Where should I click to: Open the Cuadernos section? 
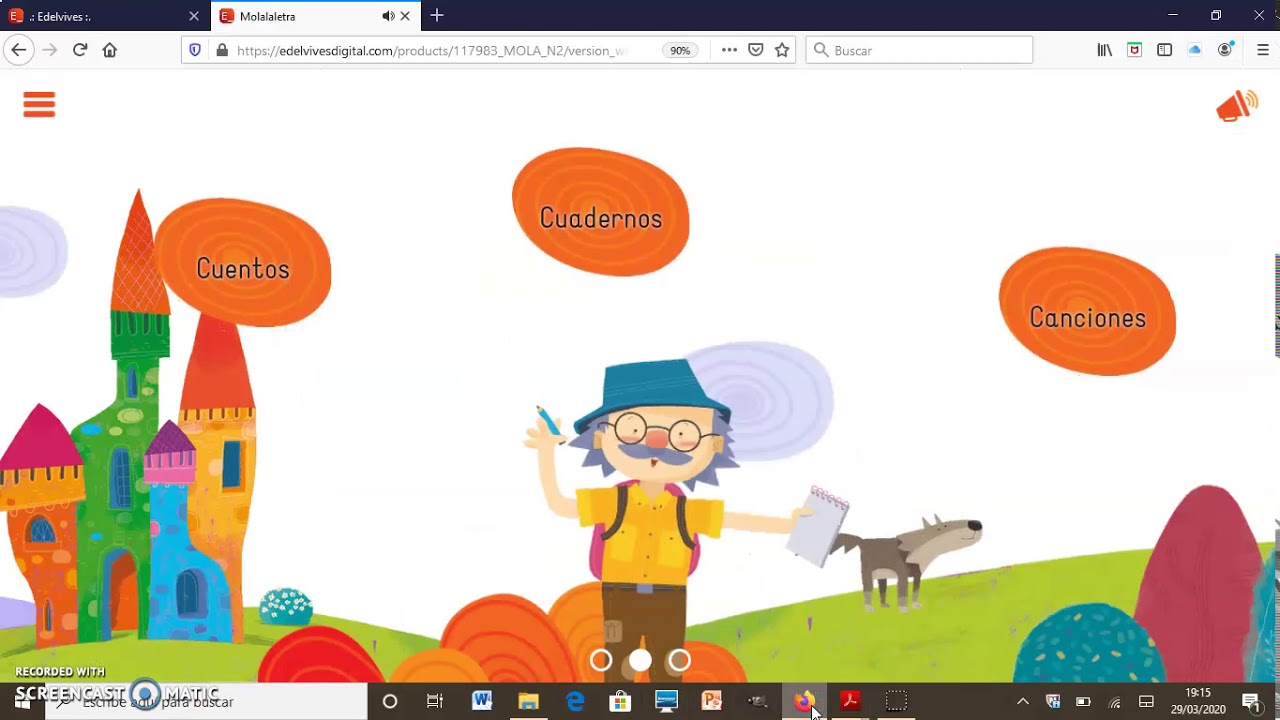point(600,212)
